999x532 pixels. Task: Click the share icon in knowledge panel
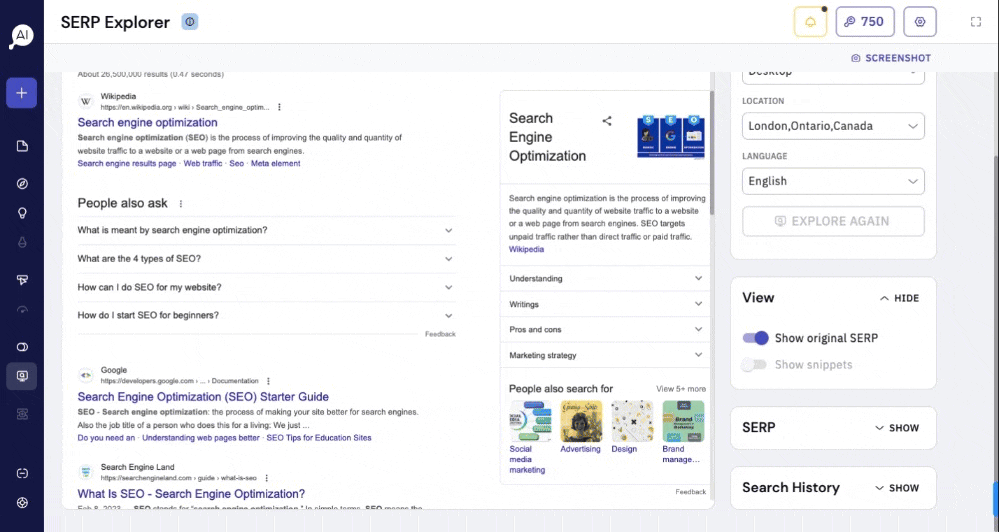pos(607,120)
